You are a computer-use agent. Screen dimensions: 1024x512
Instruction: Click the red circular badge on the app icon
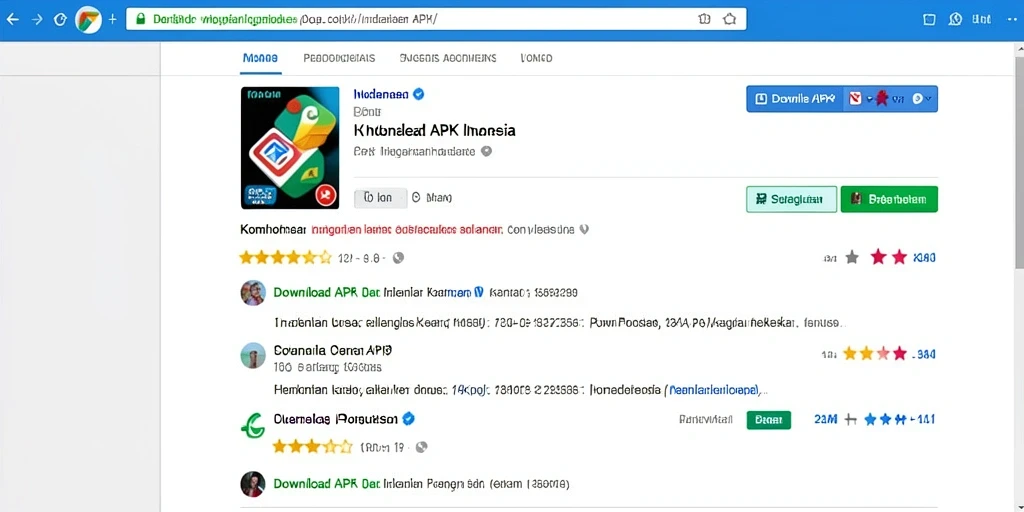[325, 195]
